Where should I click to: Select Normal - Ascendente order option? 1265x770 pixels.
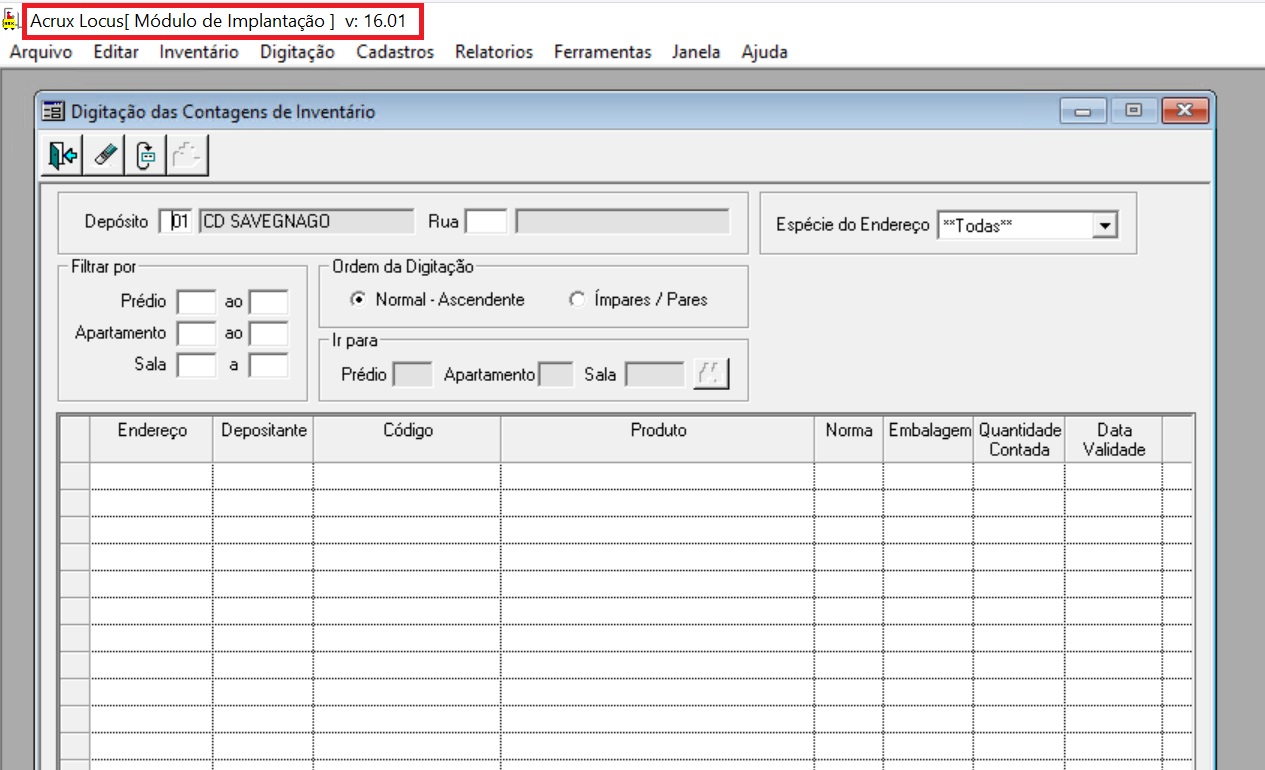coord(437,299)
